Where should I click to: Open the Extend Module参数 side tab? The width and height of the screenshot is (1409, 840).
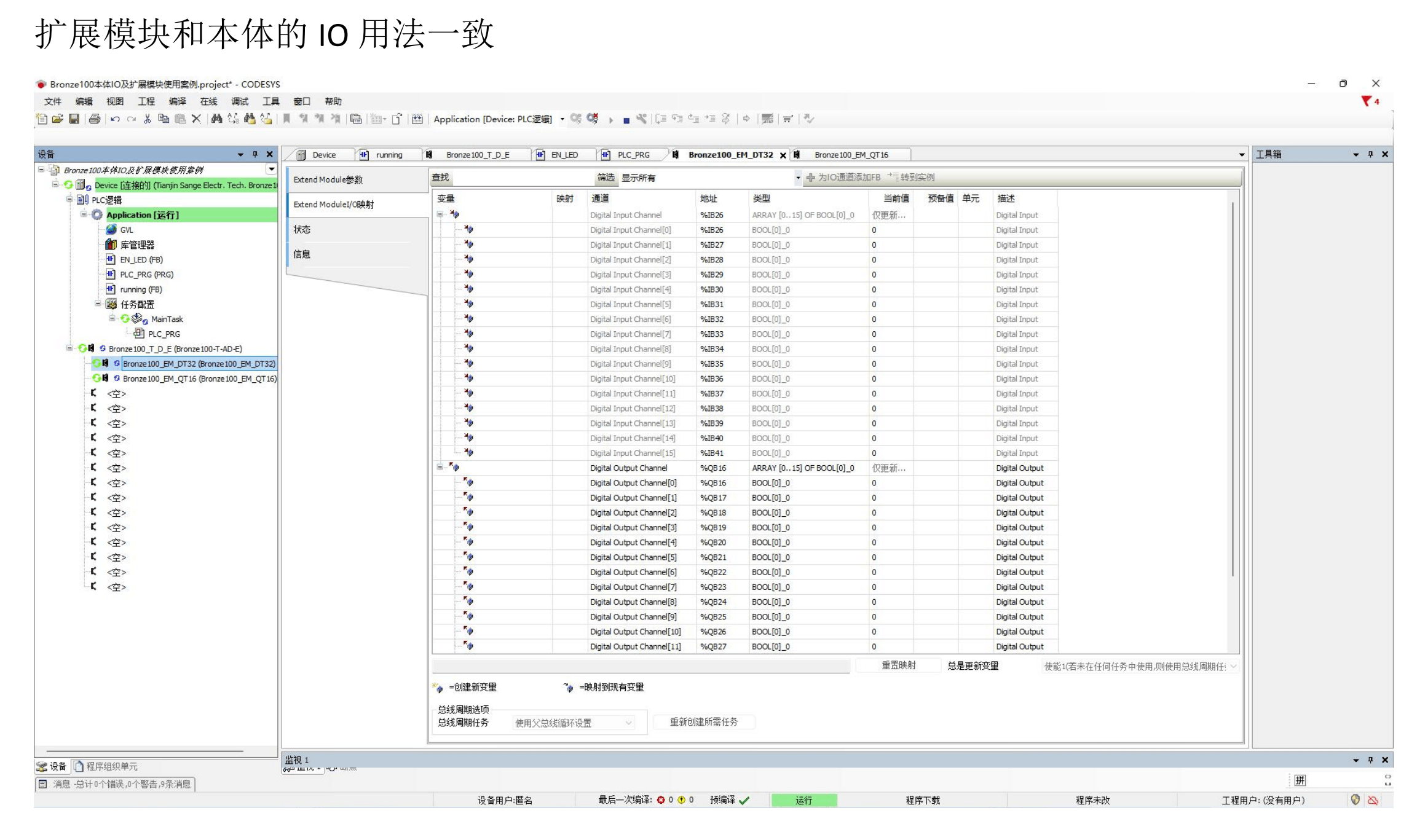(x=357, y=179)
